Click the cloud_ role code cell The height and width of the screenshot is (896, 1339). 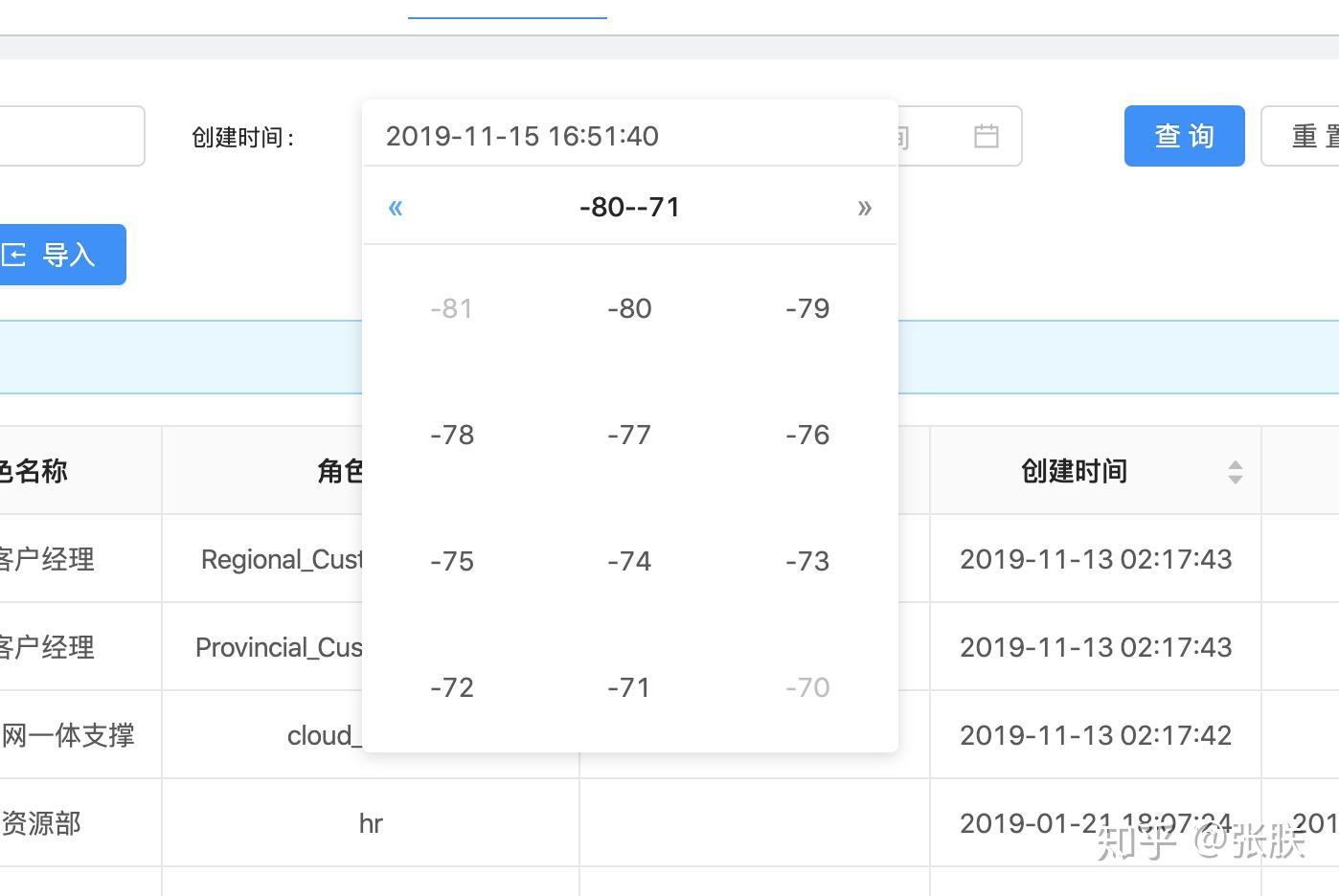(262, 735)
